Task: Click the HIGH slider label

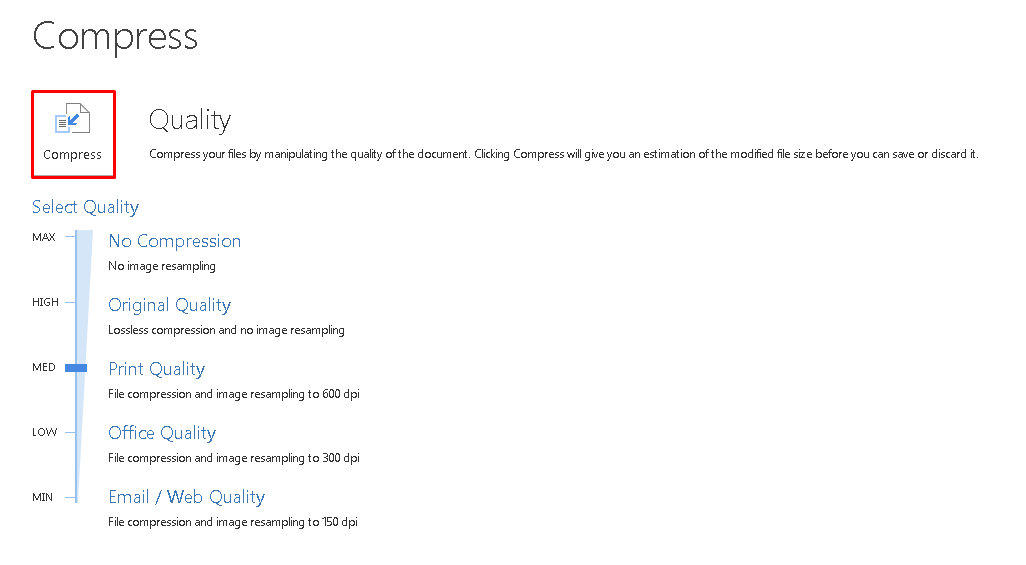Action: click(x=45, y=302)
